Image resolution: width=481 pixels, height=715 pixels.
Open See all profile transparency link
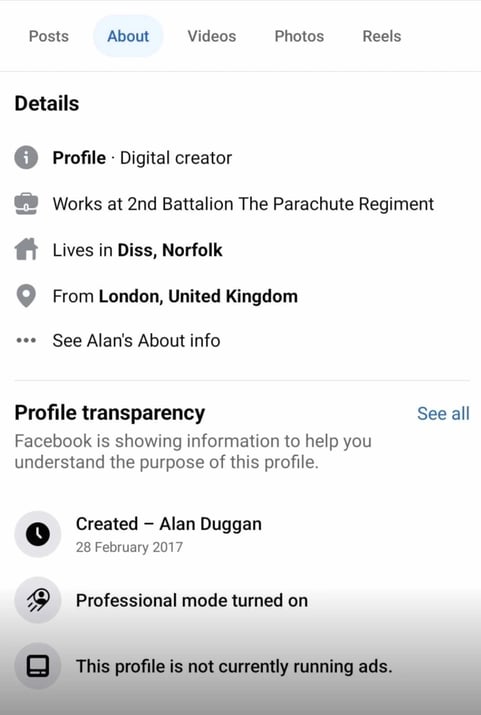(x=443, y=414)
